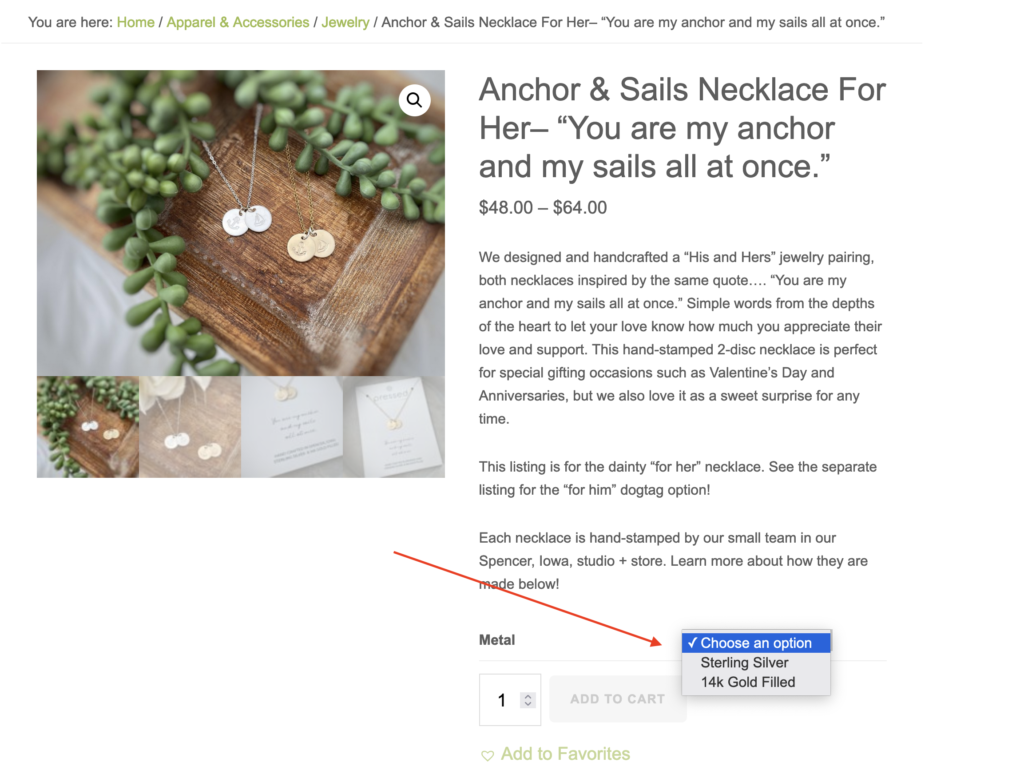Click the Add to Favorites link
The image size is (1024, 770).
coord(565,754)
